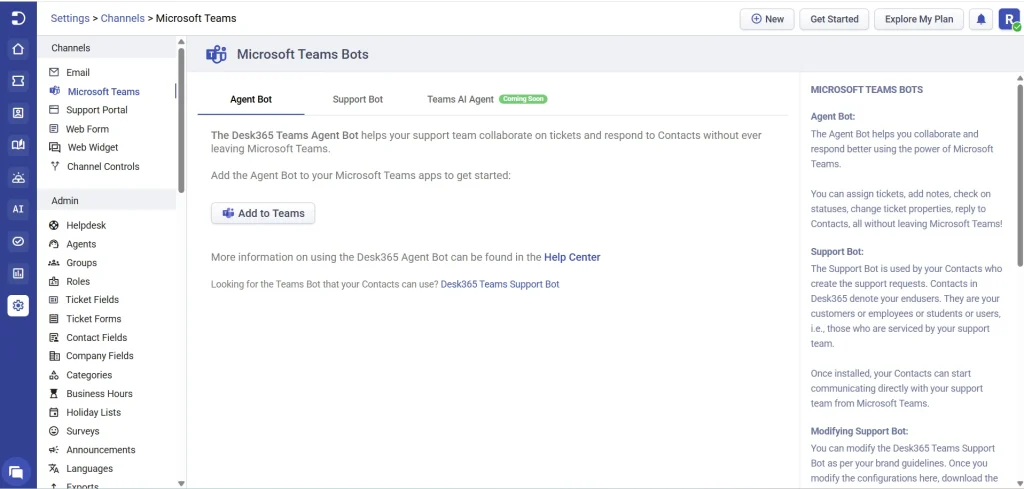Click the Get Started button

coord(834,19)
